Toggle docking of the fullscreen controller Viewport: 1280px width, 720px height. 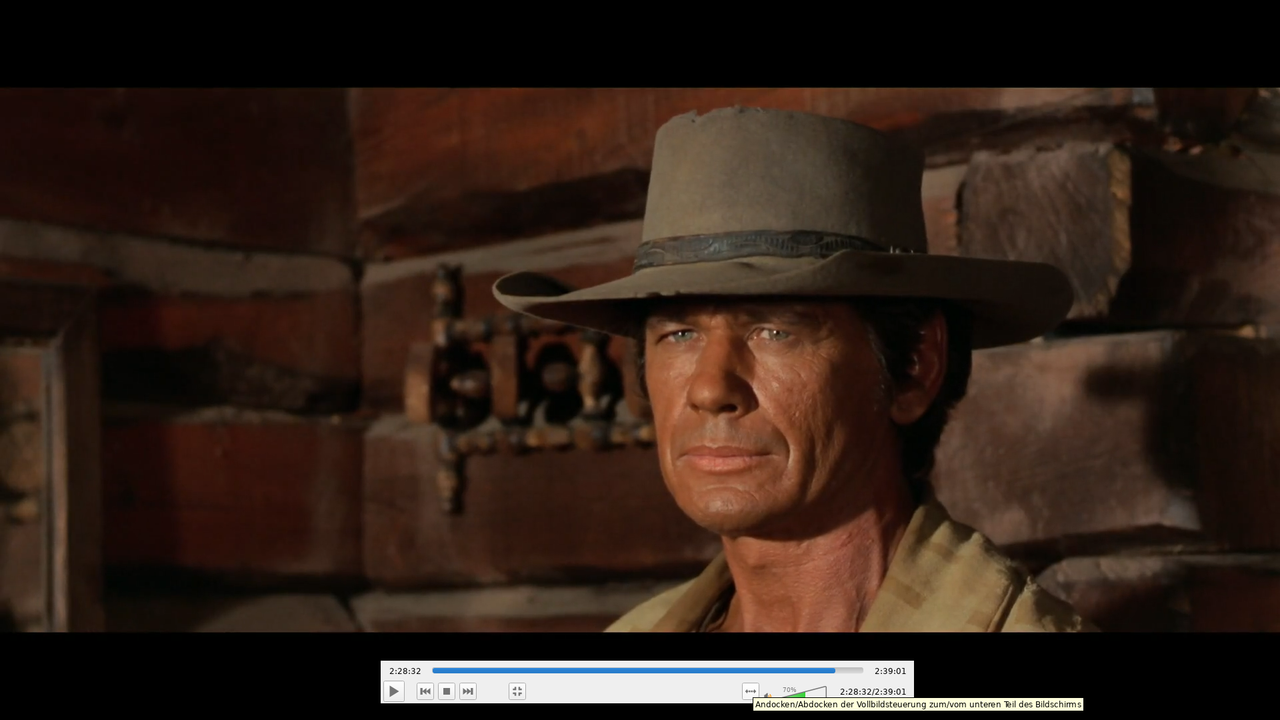[750, 691]
